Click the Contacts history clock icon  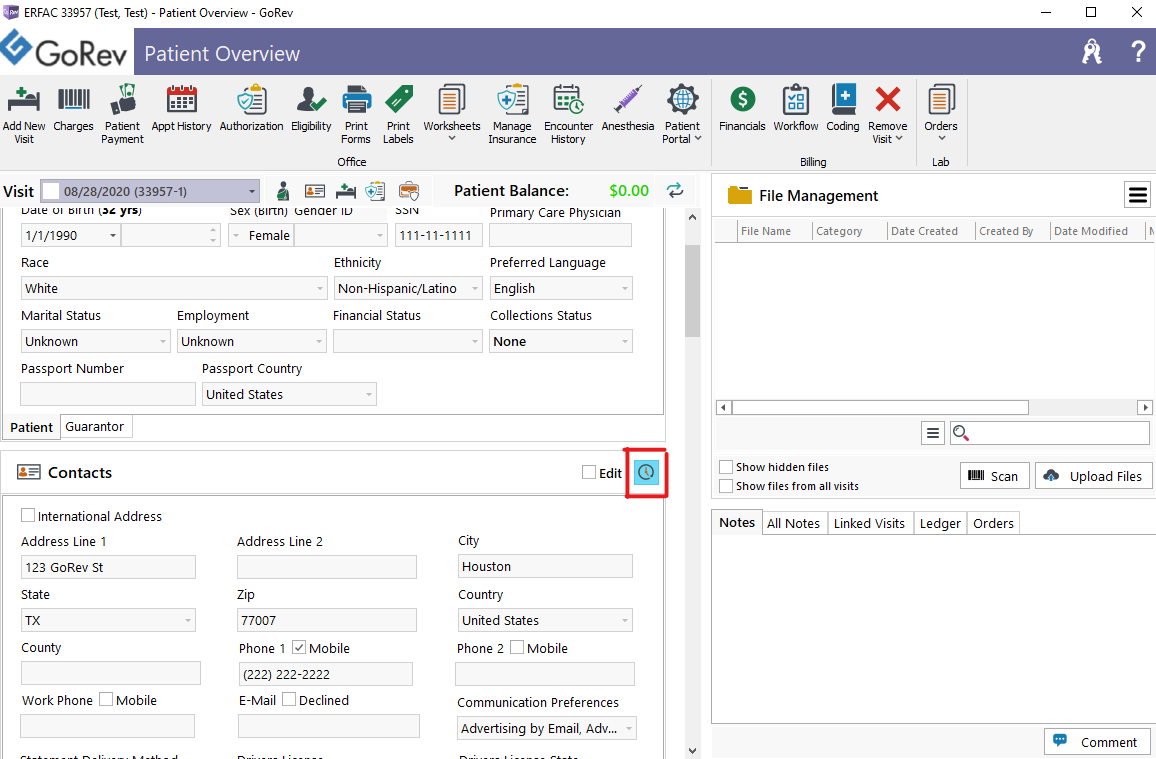[x=647, y=473]
